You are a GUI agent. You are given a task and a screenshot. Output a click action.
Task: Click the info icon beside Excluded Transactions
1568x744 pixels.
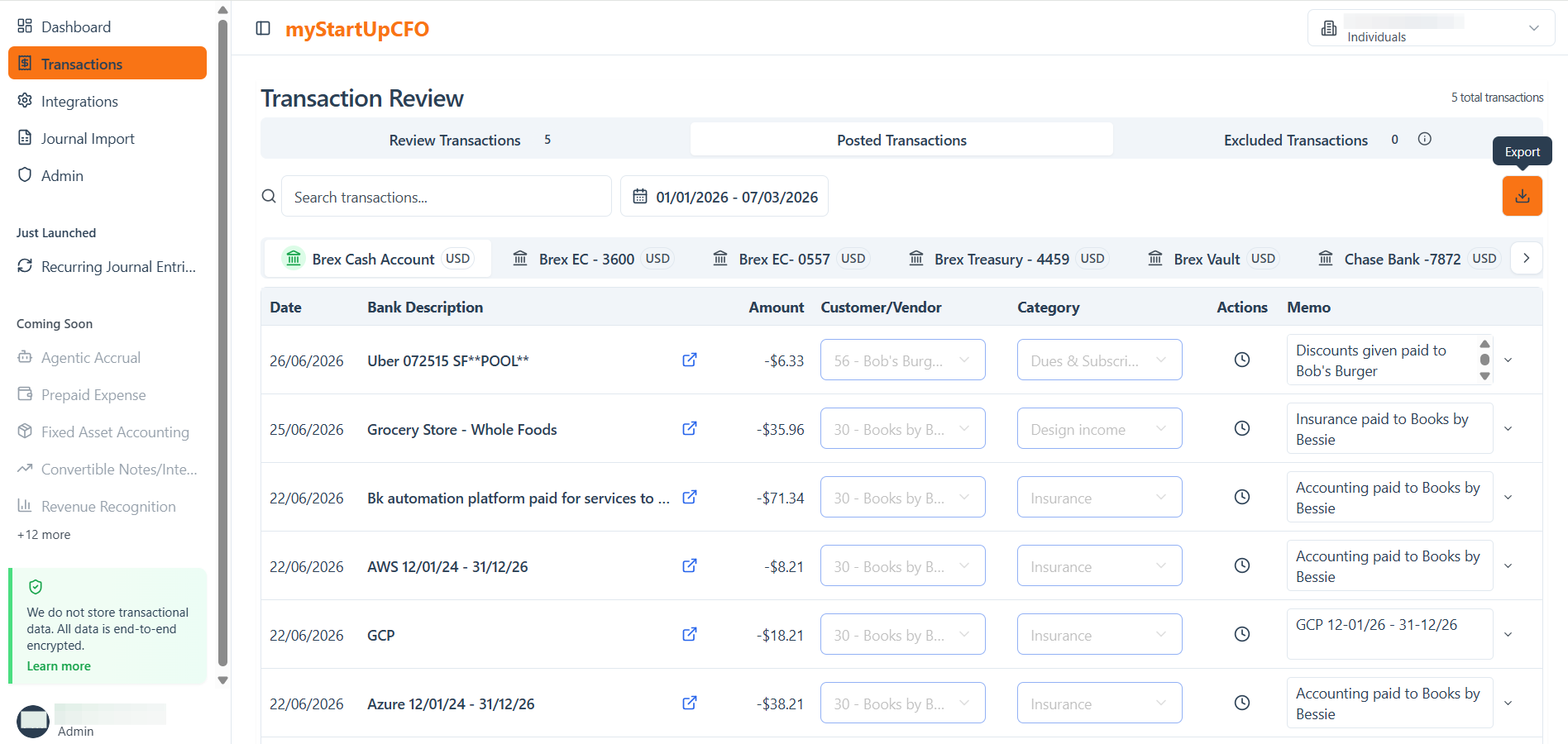point(1424,139)
